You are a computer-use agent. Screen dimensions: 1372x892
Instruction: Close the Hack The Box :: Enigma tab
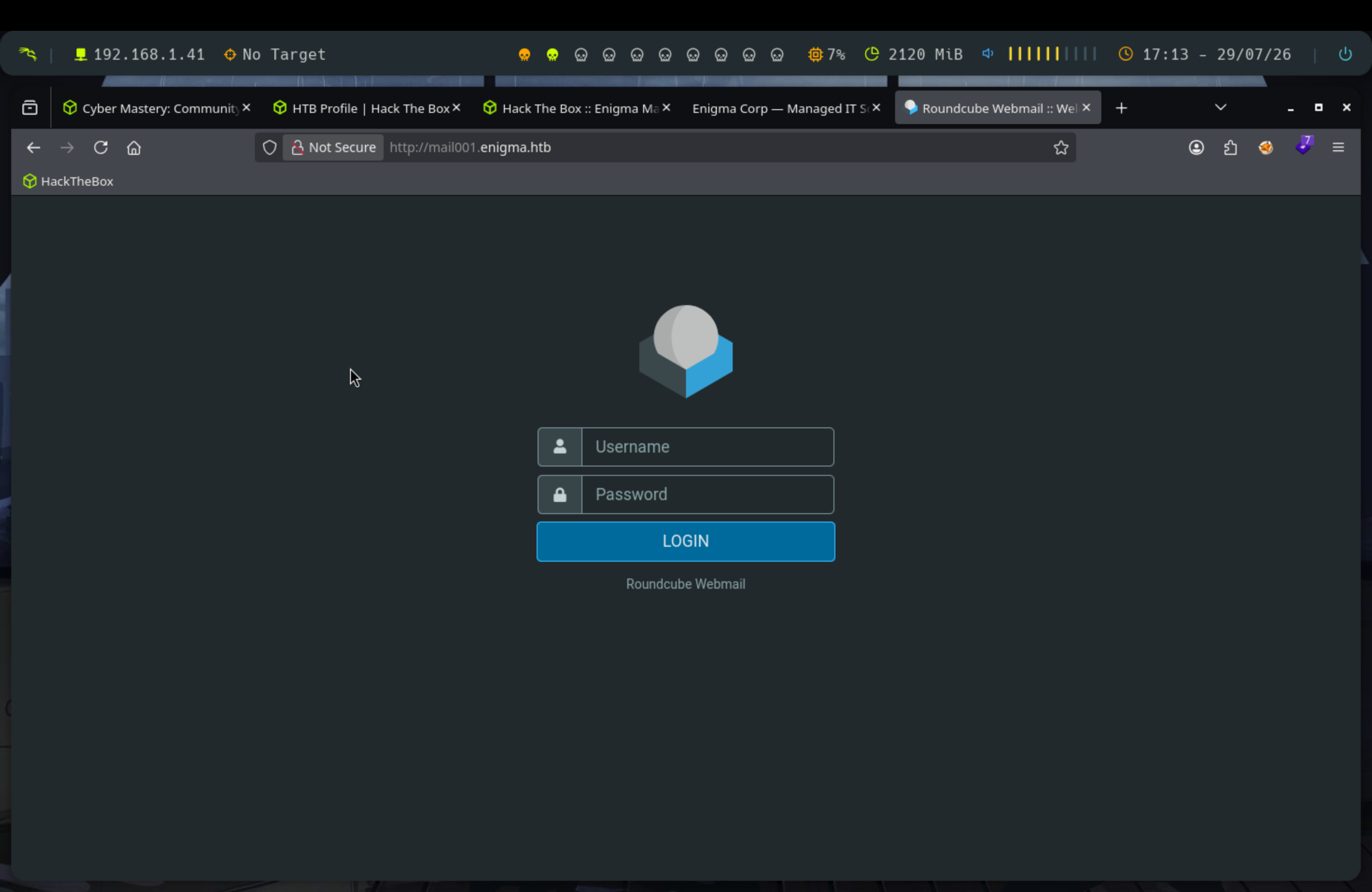666,107
